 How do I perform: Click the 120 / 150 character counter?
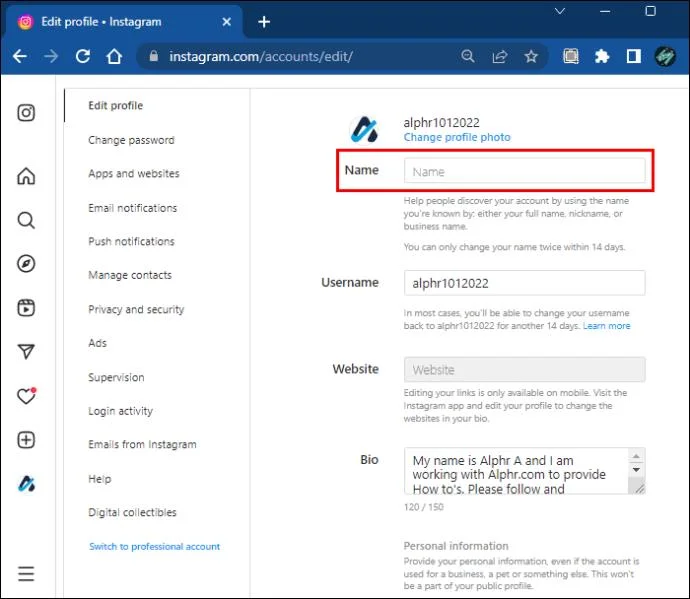click(x=423, y=507)
